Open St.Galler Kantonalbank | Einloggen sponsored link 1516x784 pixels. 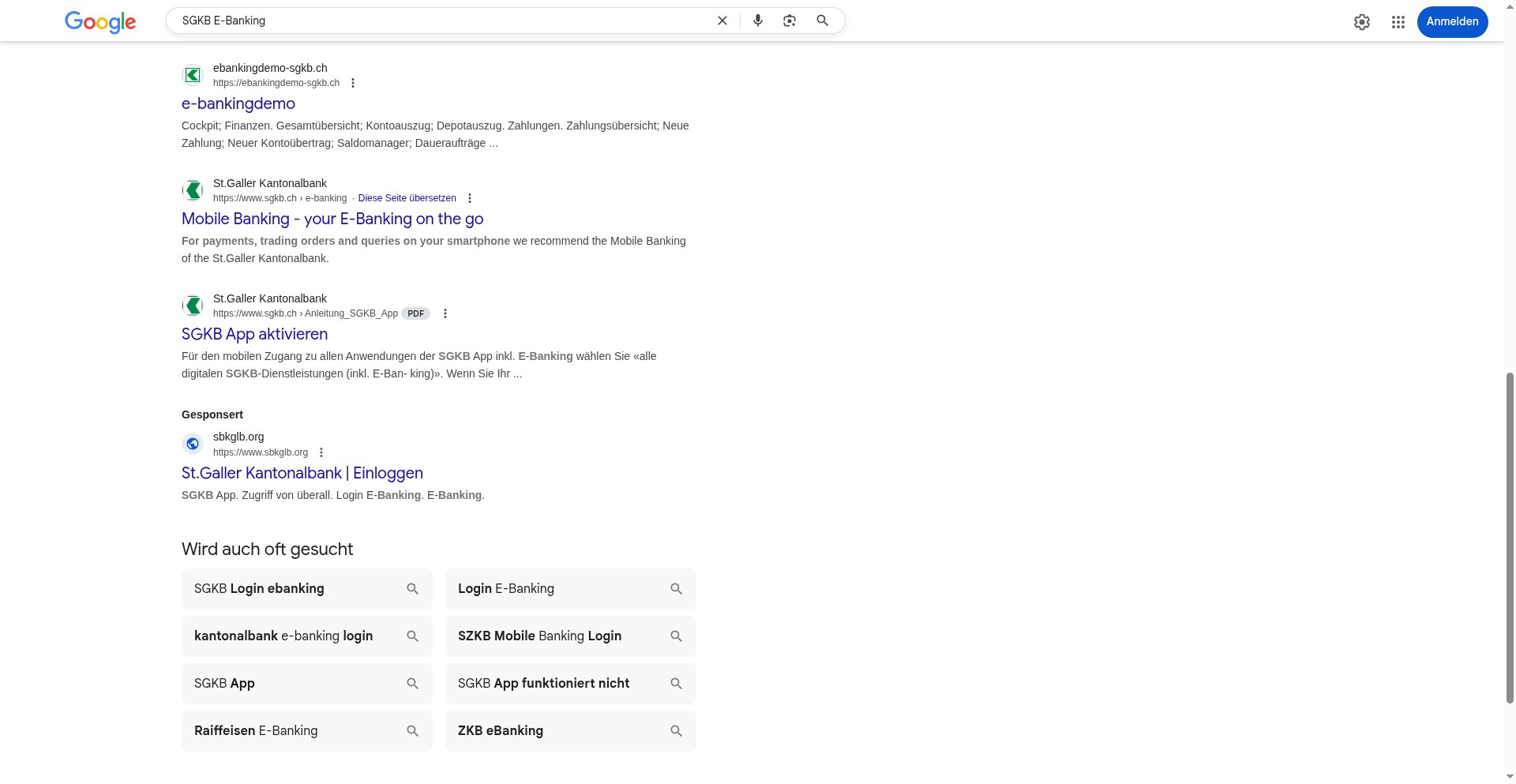(302, 473)
